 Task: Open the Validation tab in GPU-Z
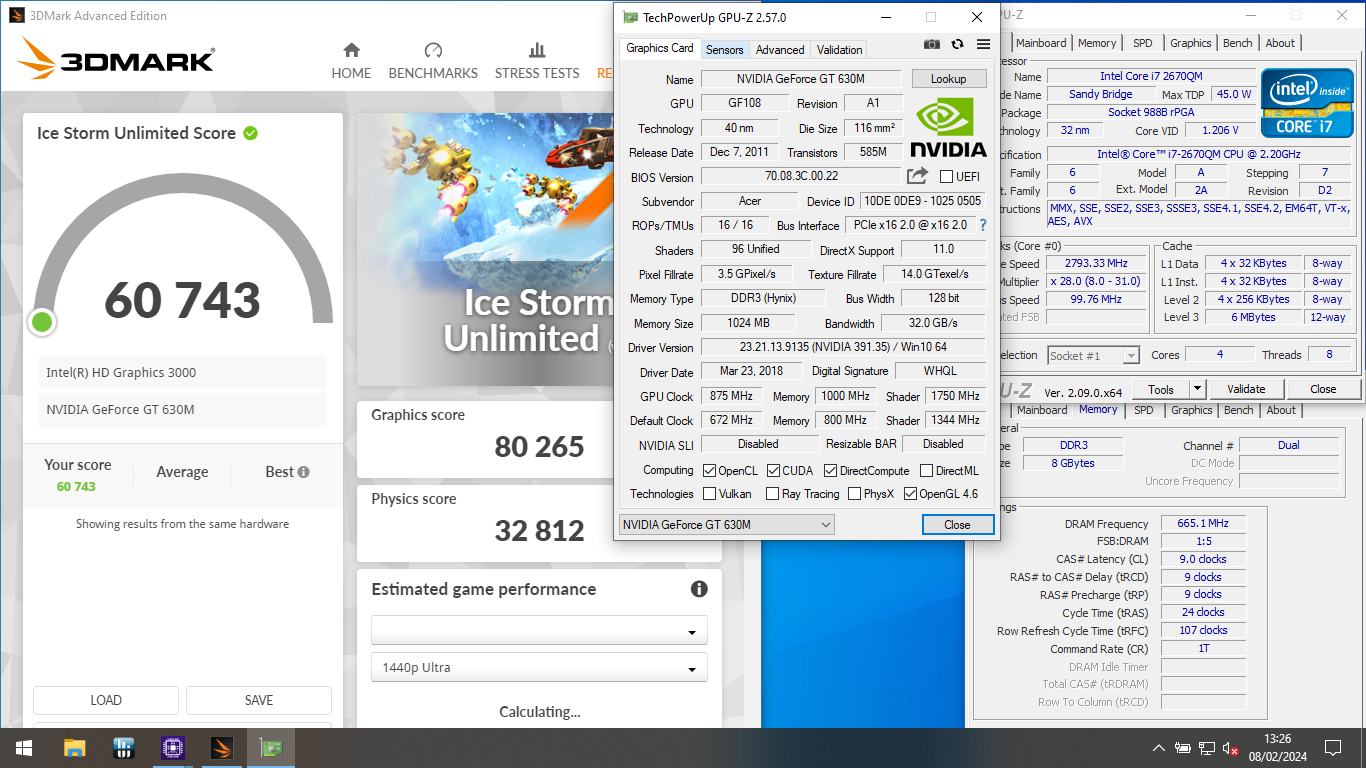coord(839,49)
